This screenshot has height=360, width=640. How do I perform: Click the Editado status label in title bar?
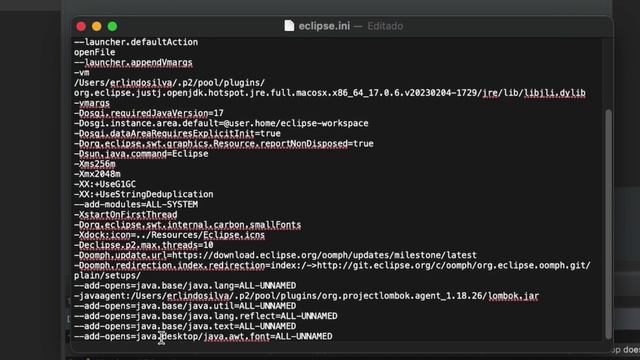point(385,26)
